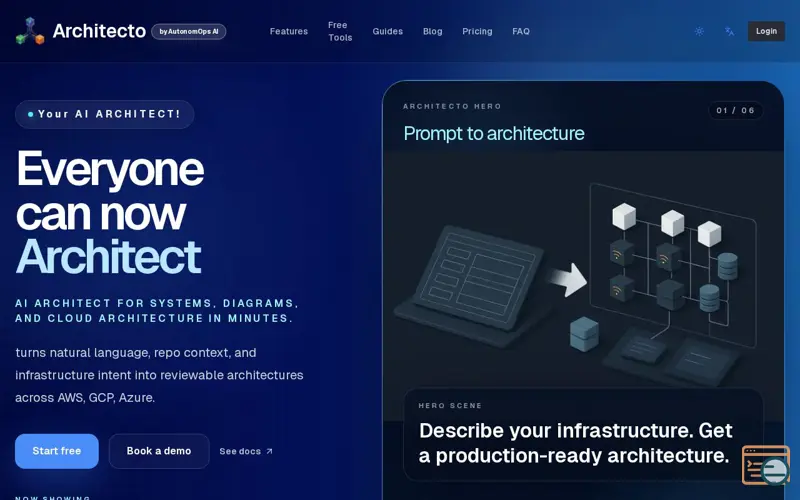
Task: Click the prompt-to-architecture hero illustration
Action: click(x=583, y=286)
